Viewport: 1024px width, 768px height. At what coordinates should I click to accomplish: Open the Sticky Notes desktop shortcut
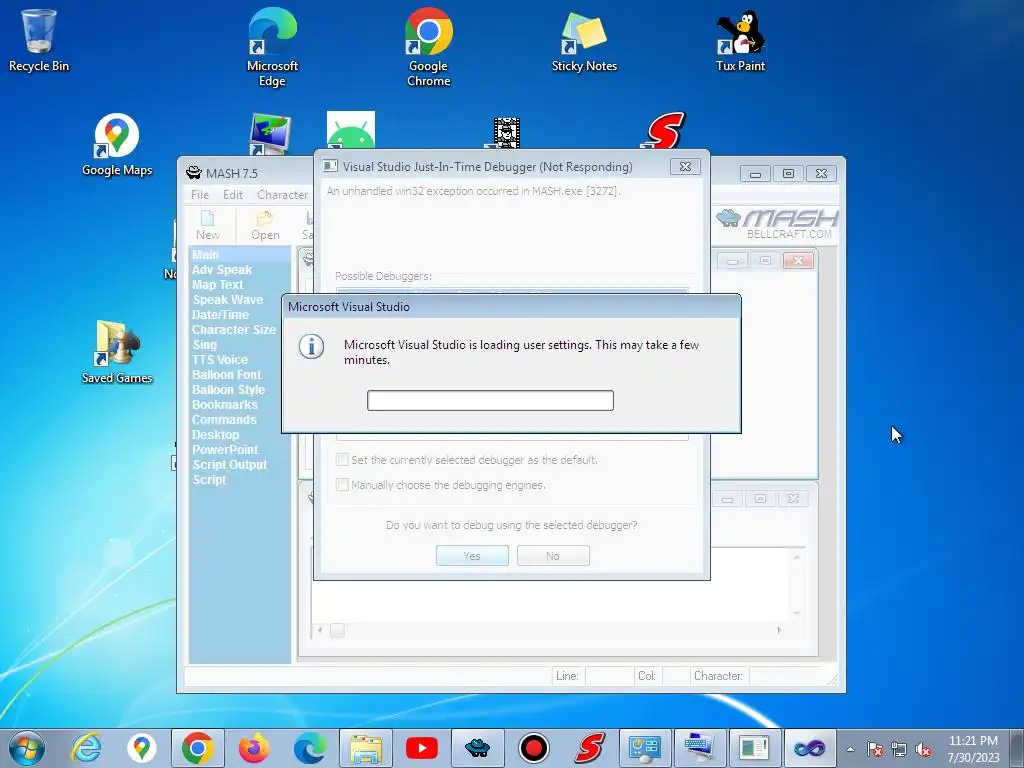pos(584,40)
